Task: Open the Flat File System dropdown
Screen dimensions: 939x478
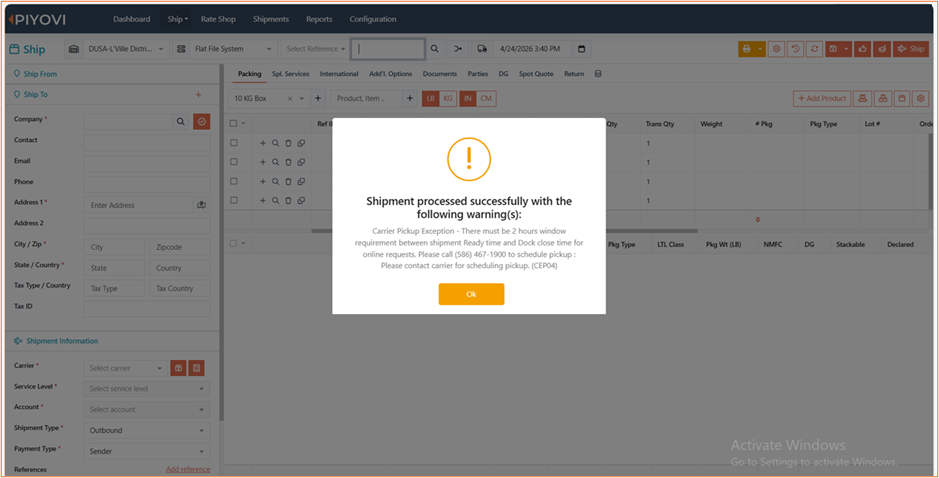Action: (x=233, y=49)
